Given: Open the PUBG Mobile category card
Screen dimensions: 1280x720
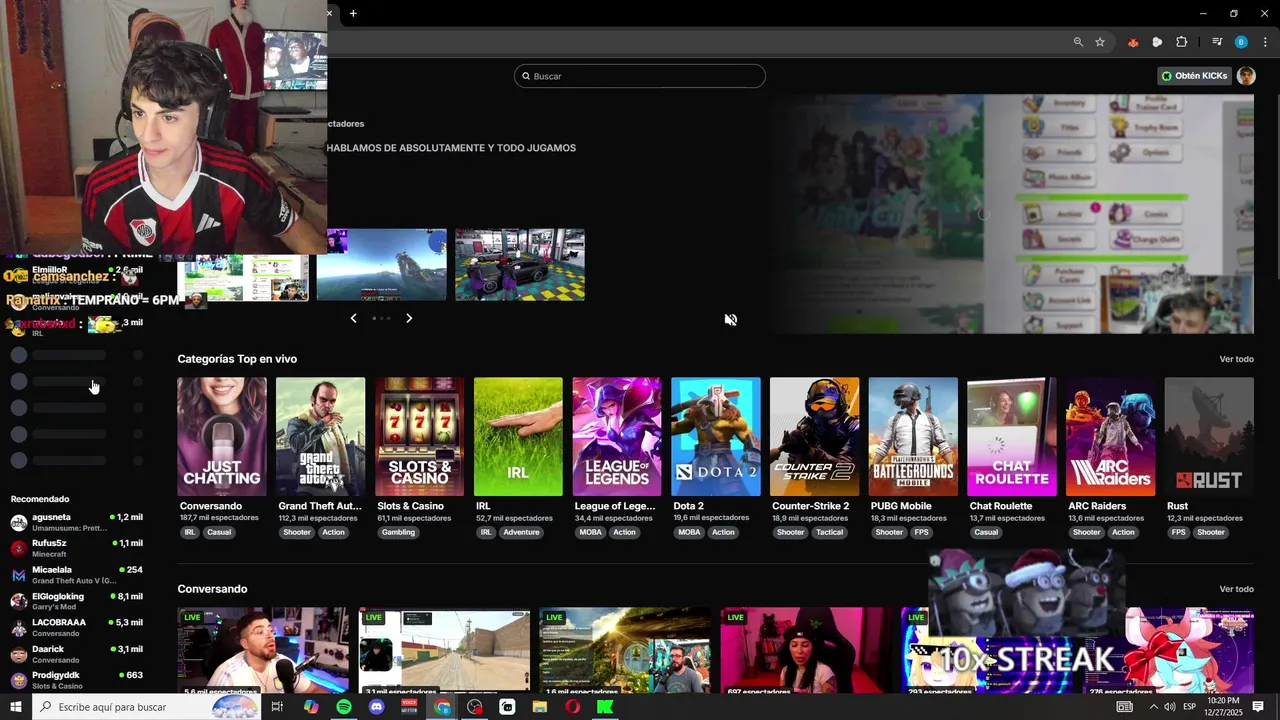Looking at the screenshot, I should click(913, 436).
